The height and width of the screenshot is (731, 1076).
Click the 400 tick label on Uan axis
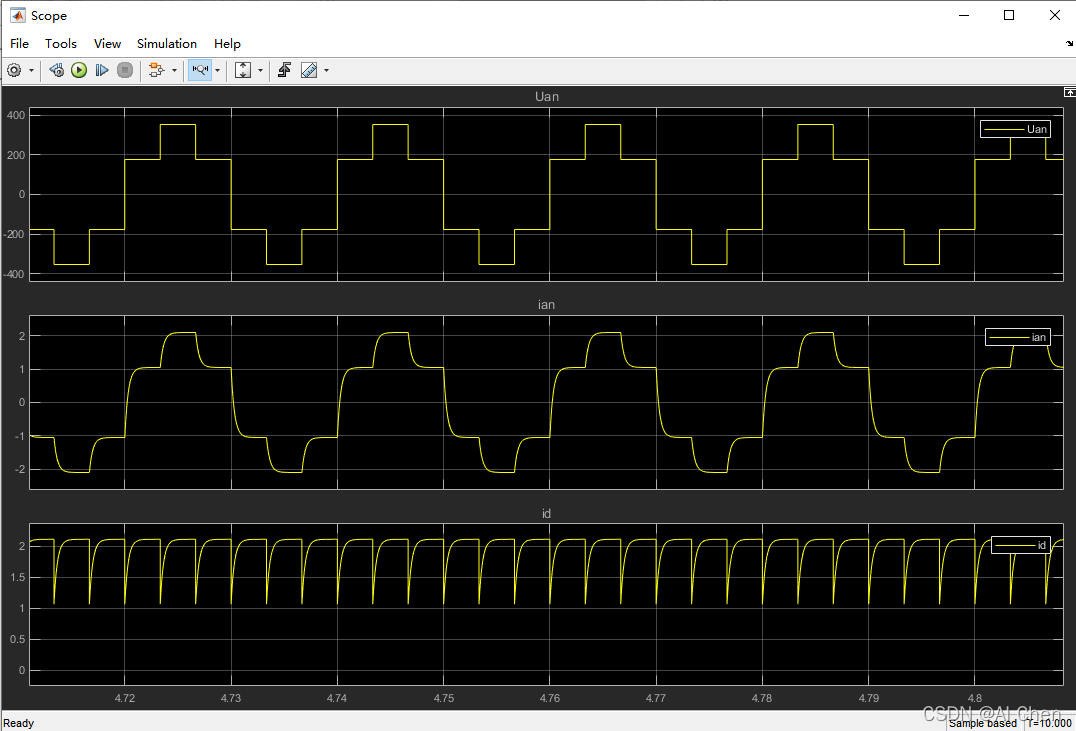[x=16, y=115]
